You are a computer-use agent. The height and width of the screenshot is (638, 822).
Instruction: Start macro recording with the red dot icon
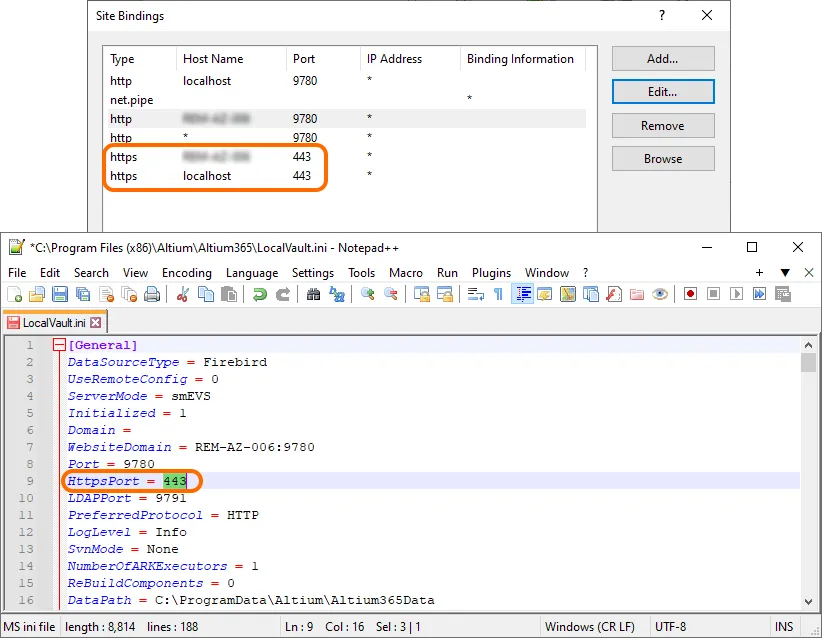point(690,294)
